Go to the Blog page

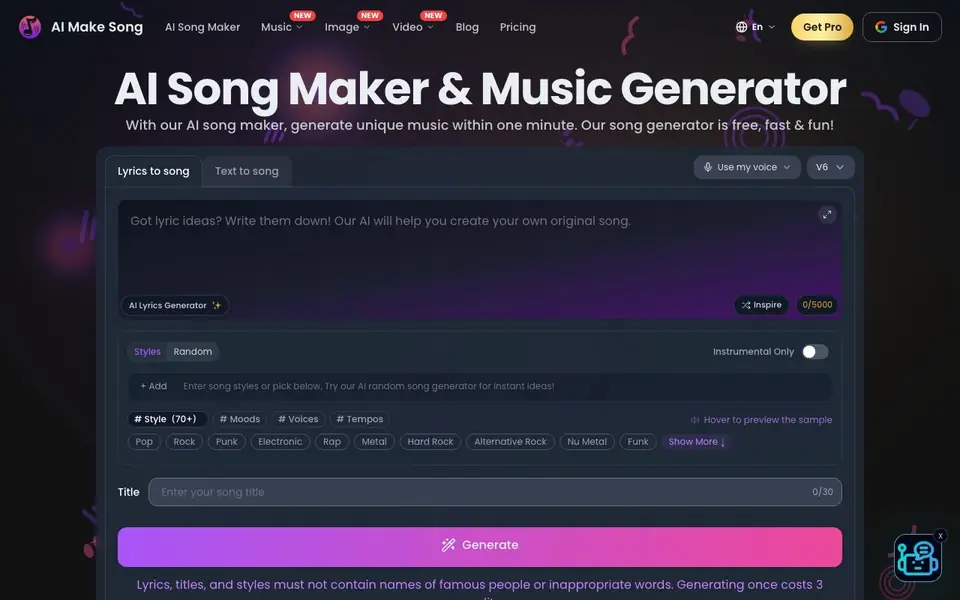467,27
